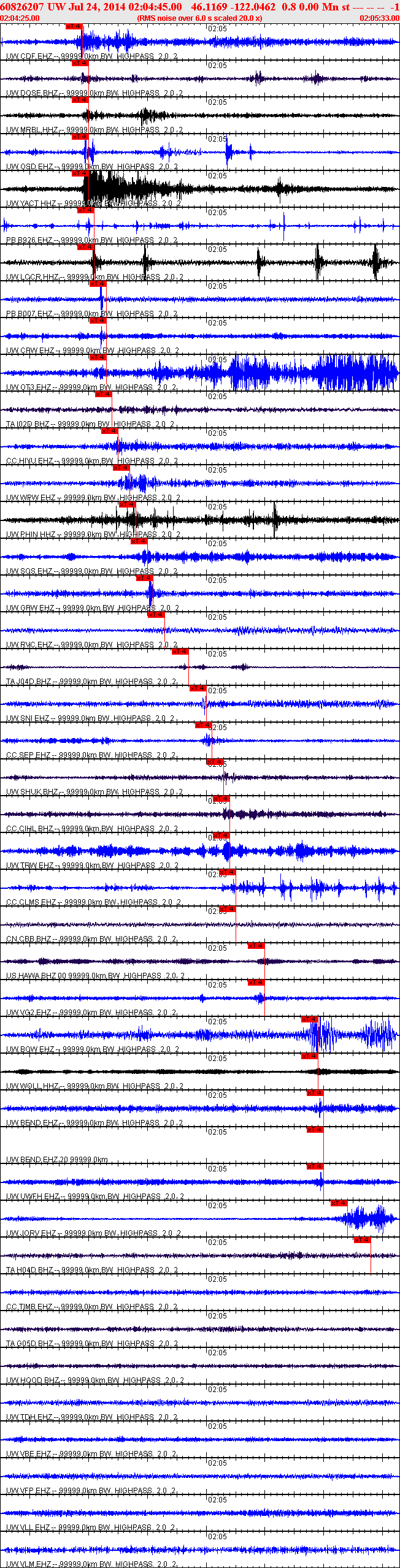Image resolution: width=400 pixels, height=1568 pixels.
Task: Click the red pick flag on the BOW trace
Action: [x=310, y=1019]
